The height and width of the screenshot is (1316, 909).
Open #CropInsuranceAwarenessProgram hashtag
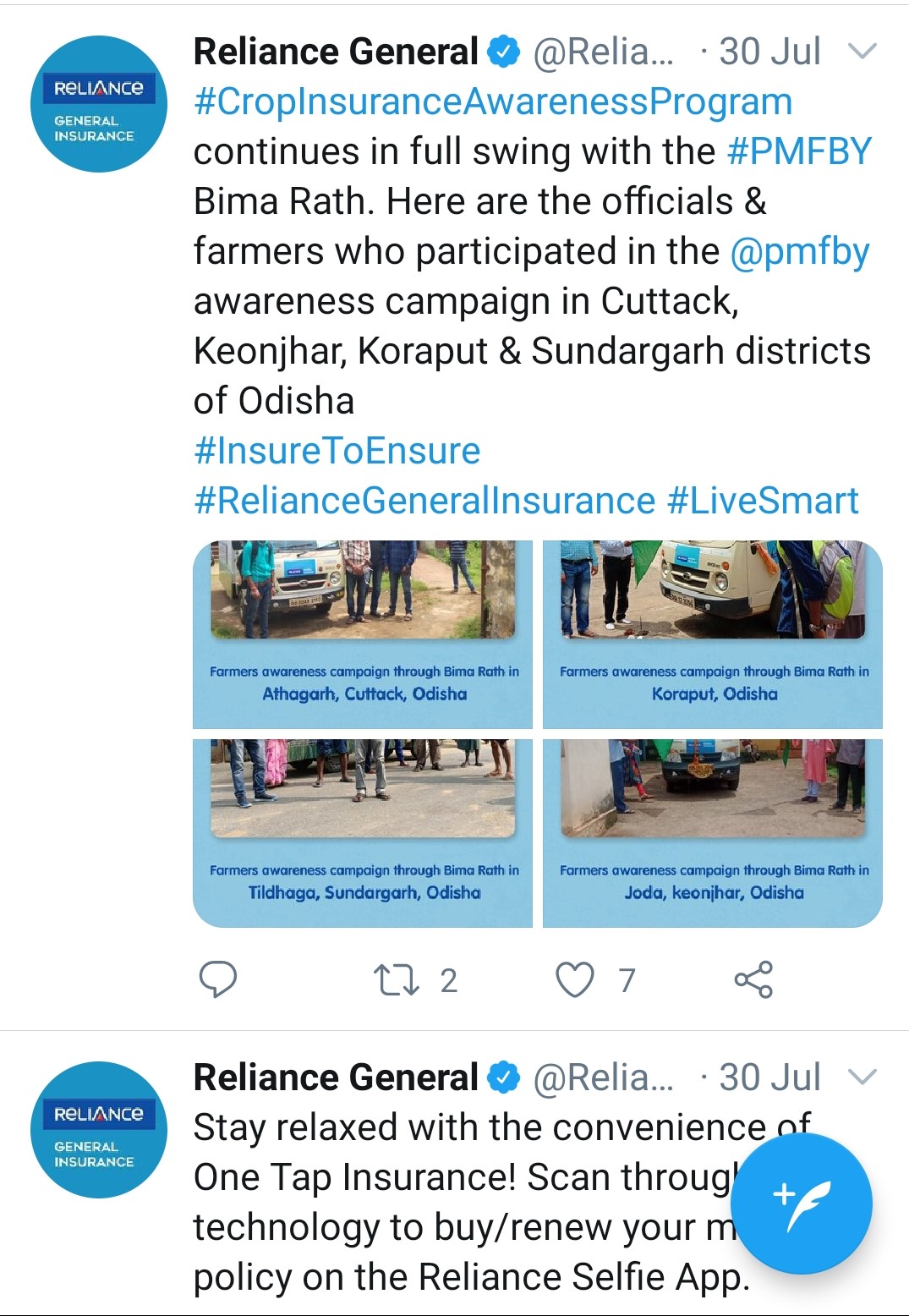click(x=493, y=101)
